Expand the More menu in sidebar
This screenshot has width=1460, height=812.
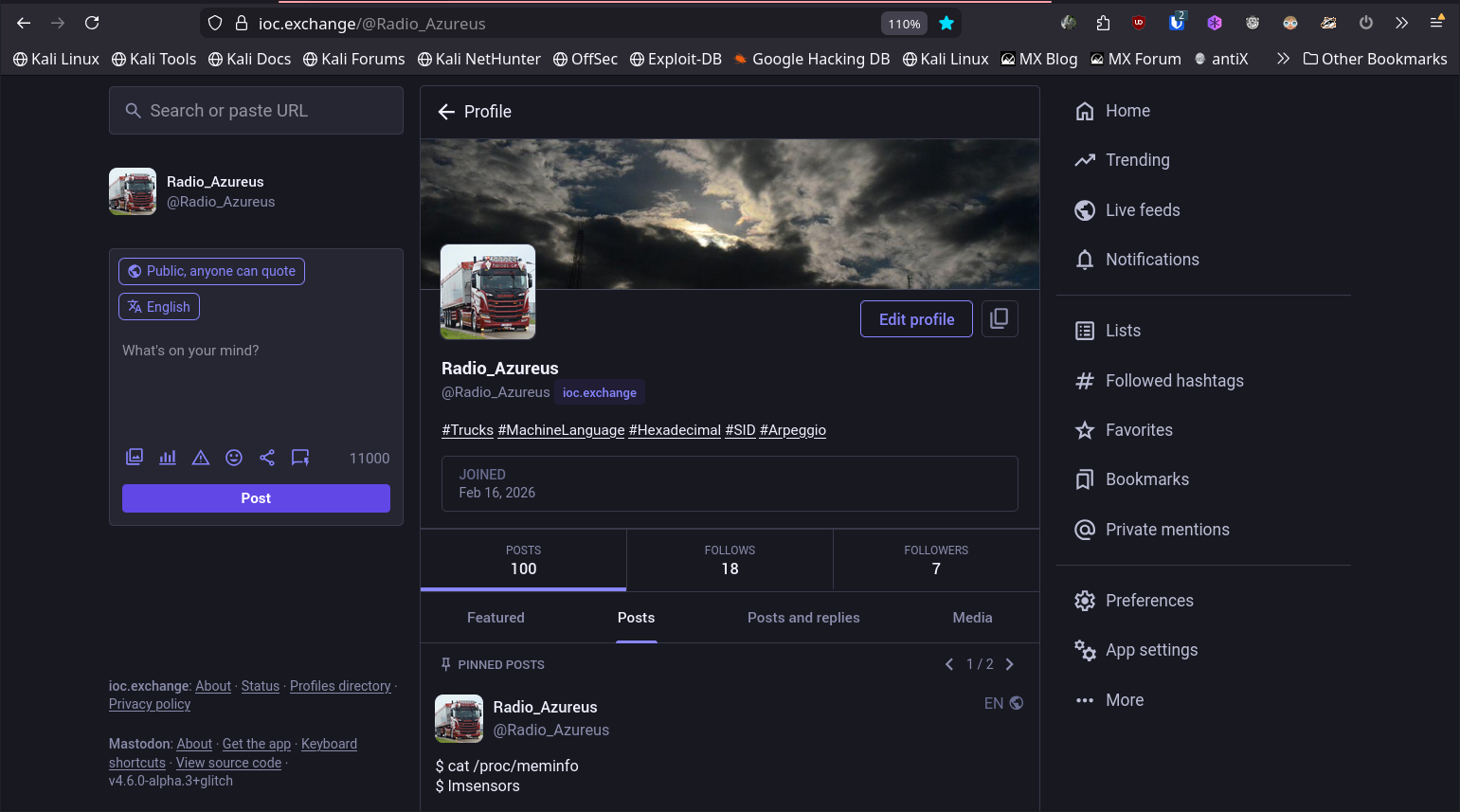click(x=1124, y=700)
